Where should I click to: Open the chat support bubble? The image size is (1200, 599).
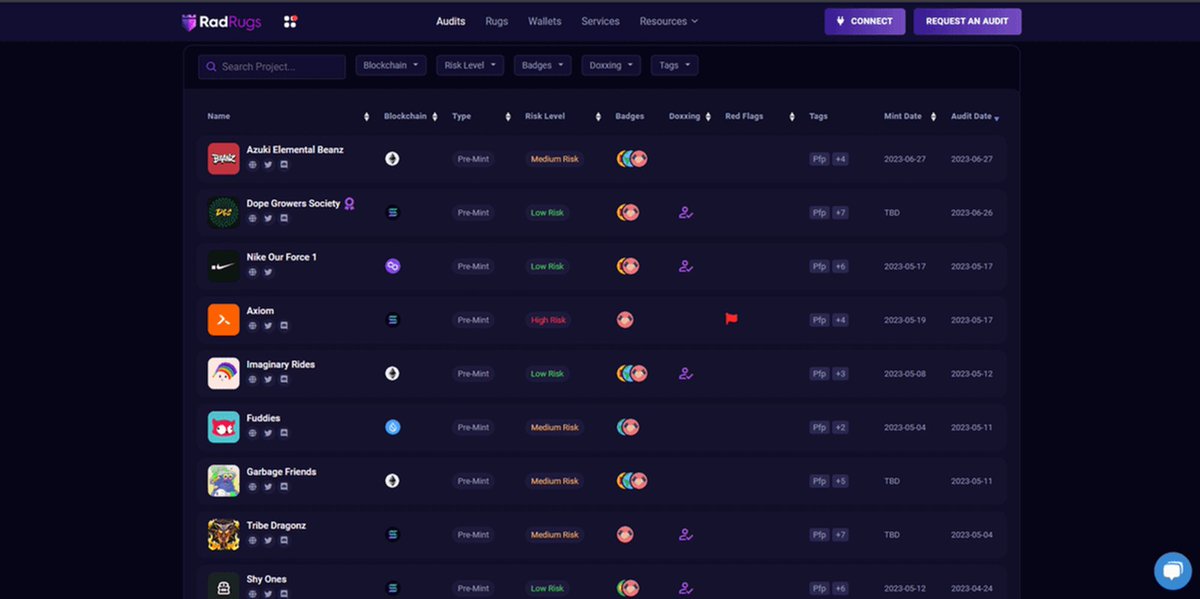[x=1172, y=570]
